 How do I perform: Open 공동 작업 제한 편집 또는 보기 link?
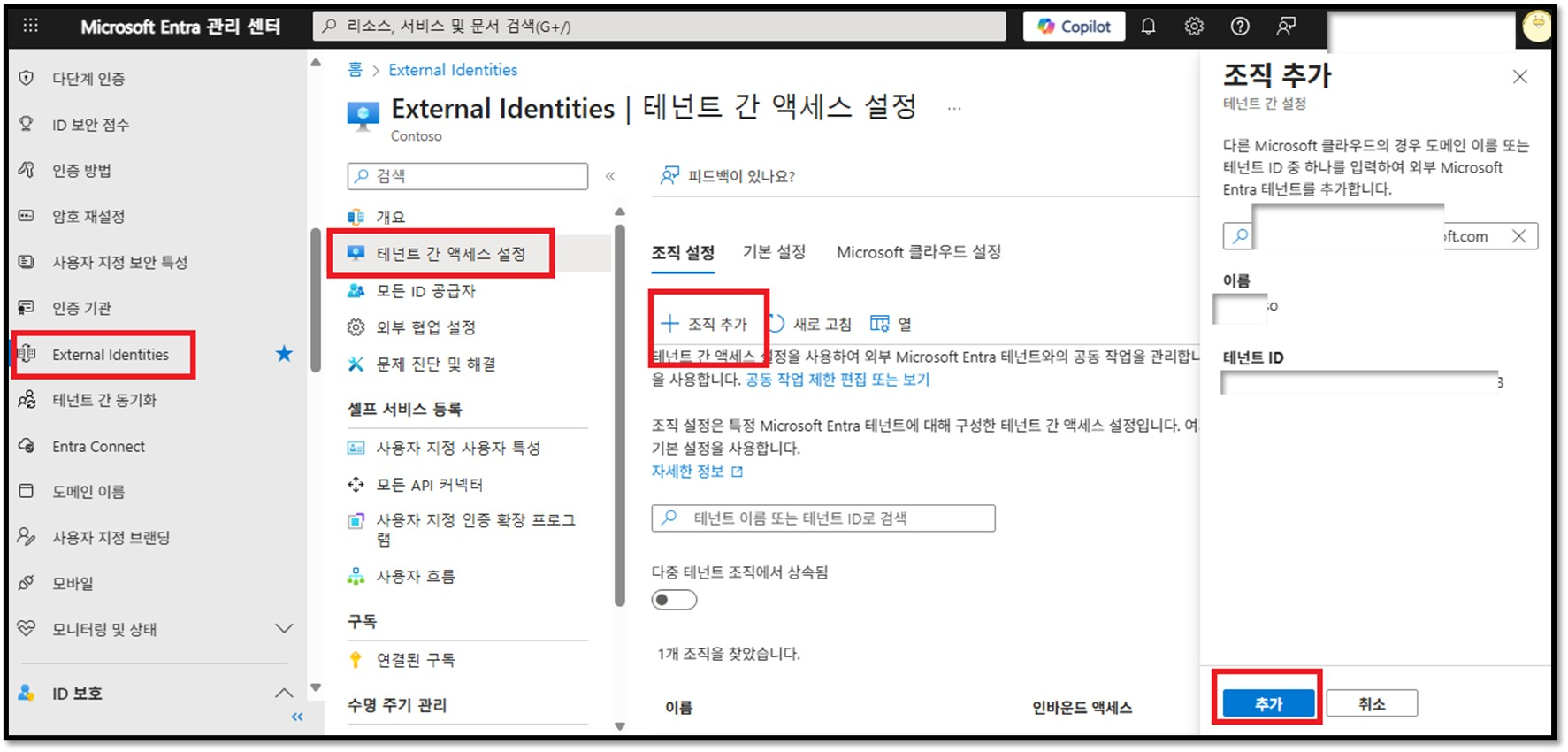point(838,380)
